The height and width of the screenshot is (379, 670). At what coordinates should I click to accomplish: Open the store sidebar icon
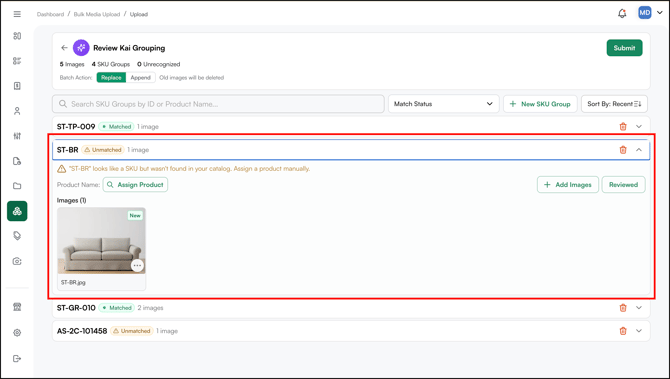point(17,307)
